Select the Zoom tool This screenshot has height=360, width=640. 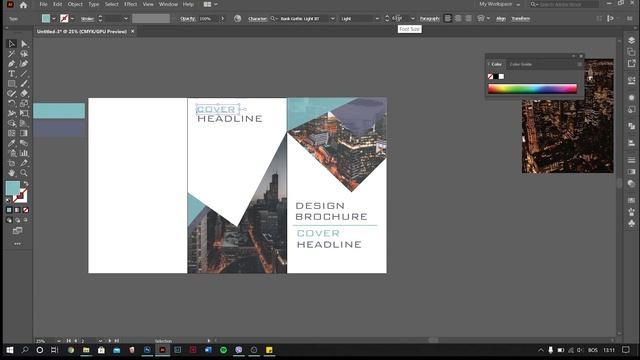24,173
